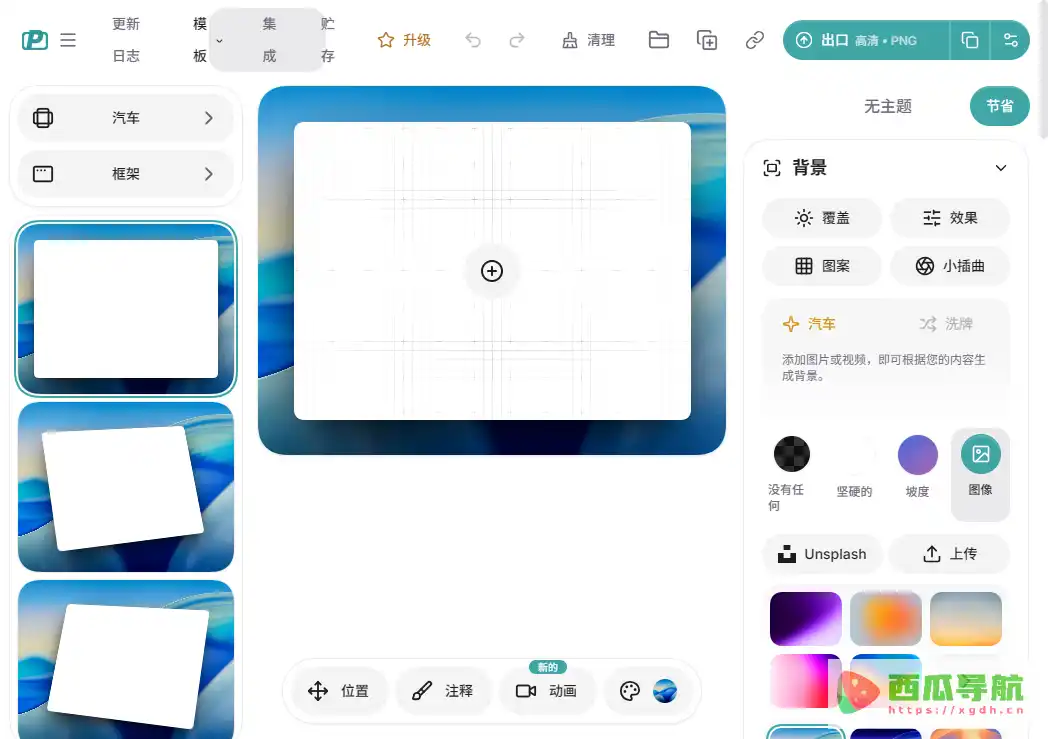Select the first flat layout thumbnail
Image resolution: width=1048 pixels, height=739 pixels.
pyautogui.click(x=126, y=309)
